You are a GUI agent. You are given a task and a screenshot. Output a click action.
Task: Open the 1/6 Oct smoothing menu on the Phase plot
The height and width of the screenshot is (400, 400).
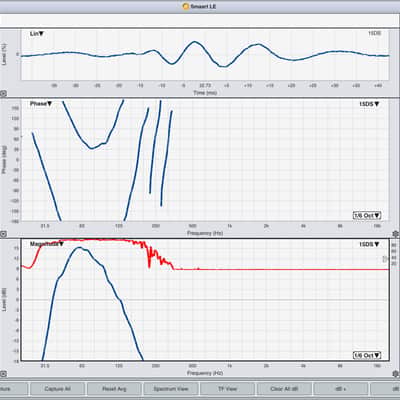coord(367,215)
